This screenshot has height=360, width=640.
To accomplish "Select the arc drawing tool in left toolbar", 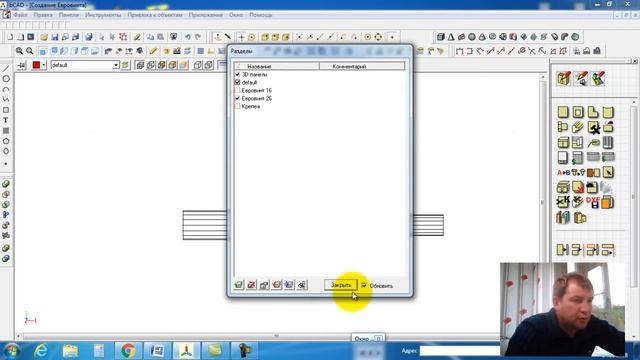I will (x=6, y=89).
